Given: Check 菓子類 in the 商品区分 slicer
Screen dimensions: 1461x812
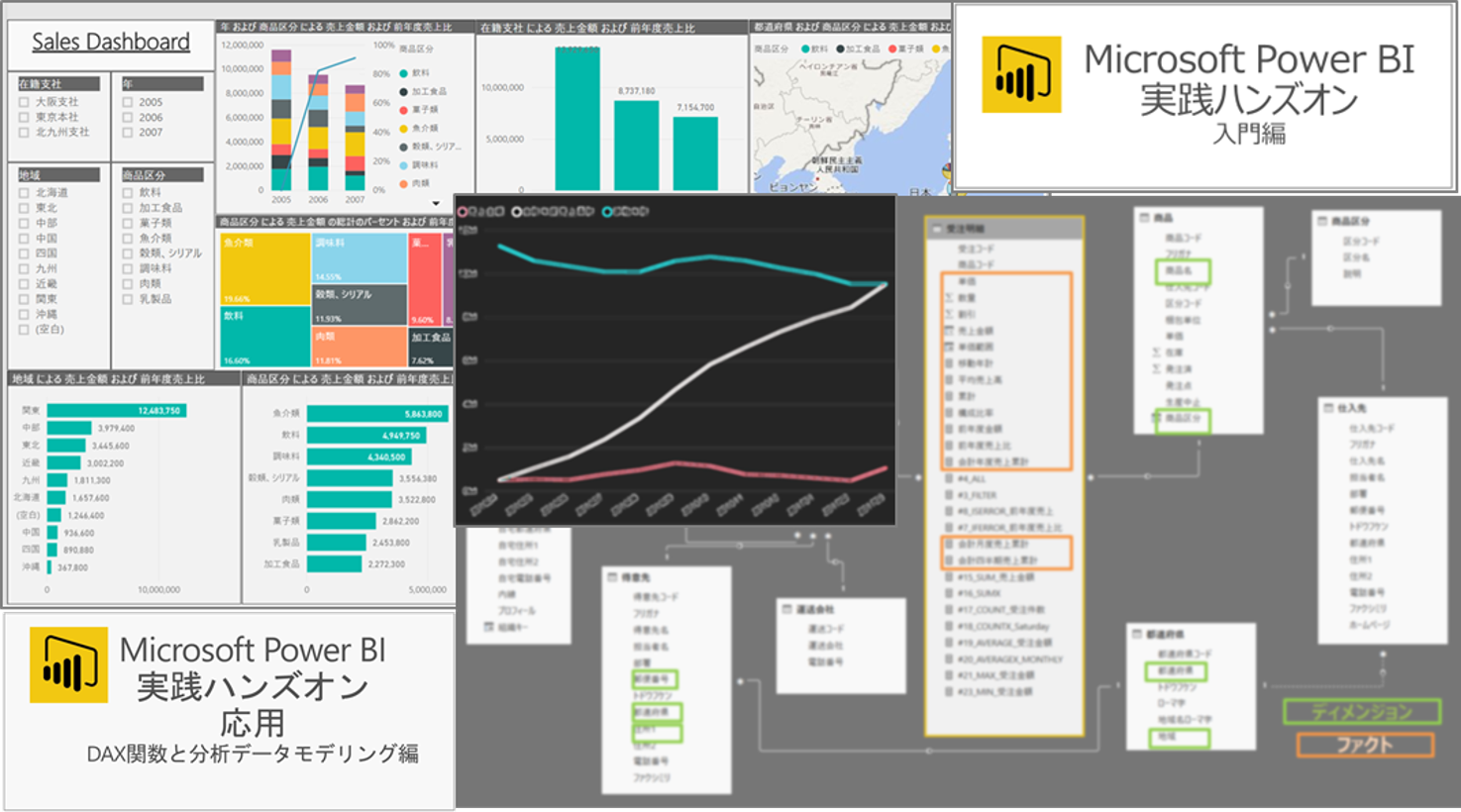Looking at the screenshot, I should coord(128,223).
